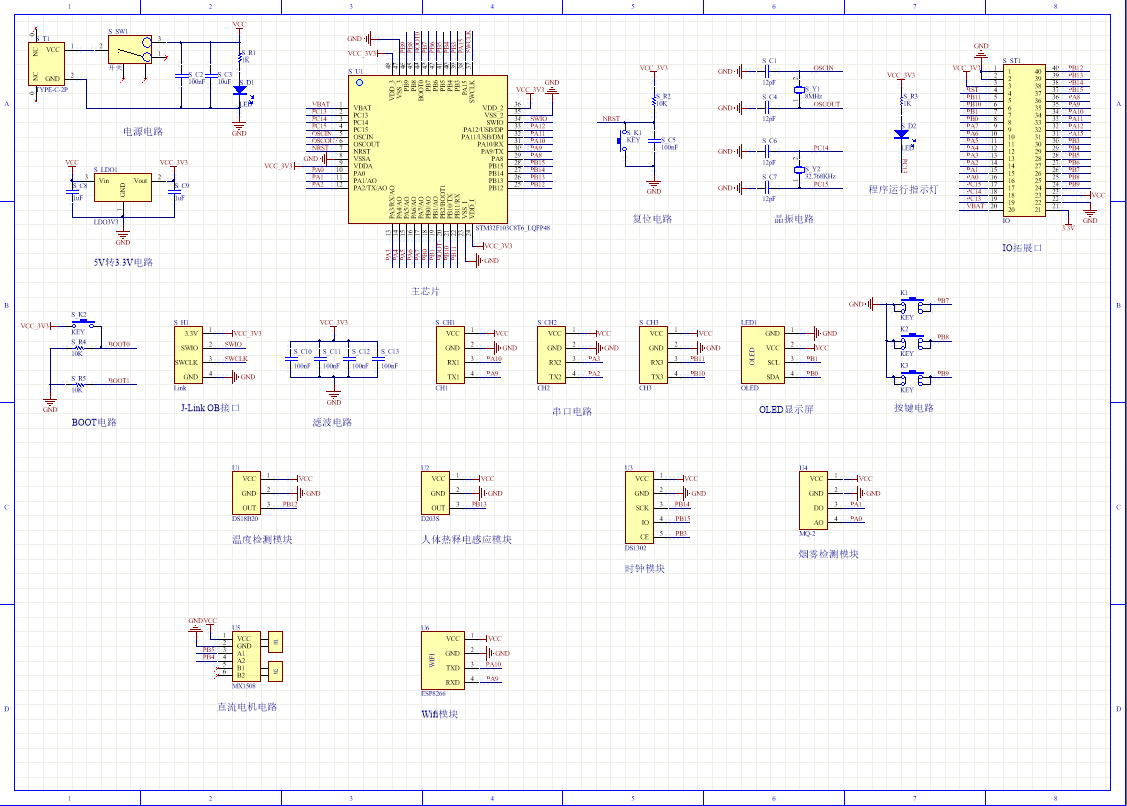The image size is (1127, 806).
Task: Click the STM32F103C8T6_LQFP48 part name text
Action: pos(512,228)
